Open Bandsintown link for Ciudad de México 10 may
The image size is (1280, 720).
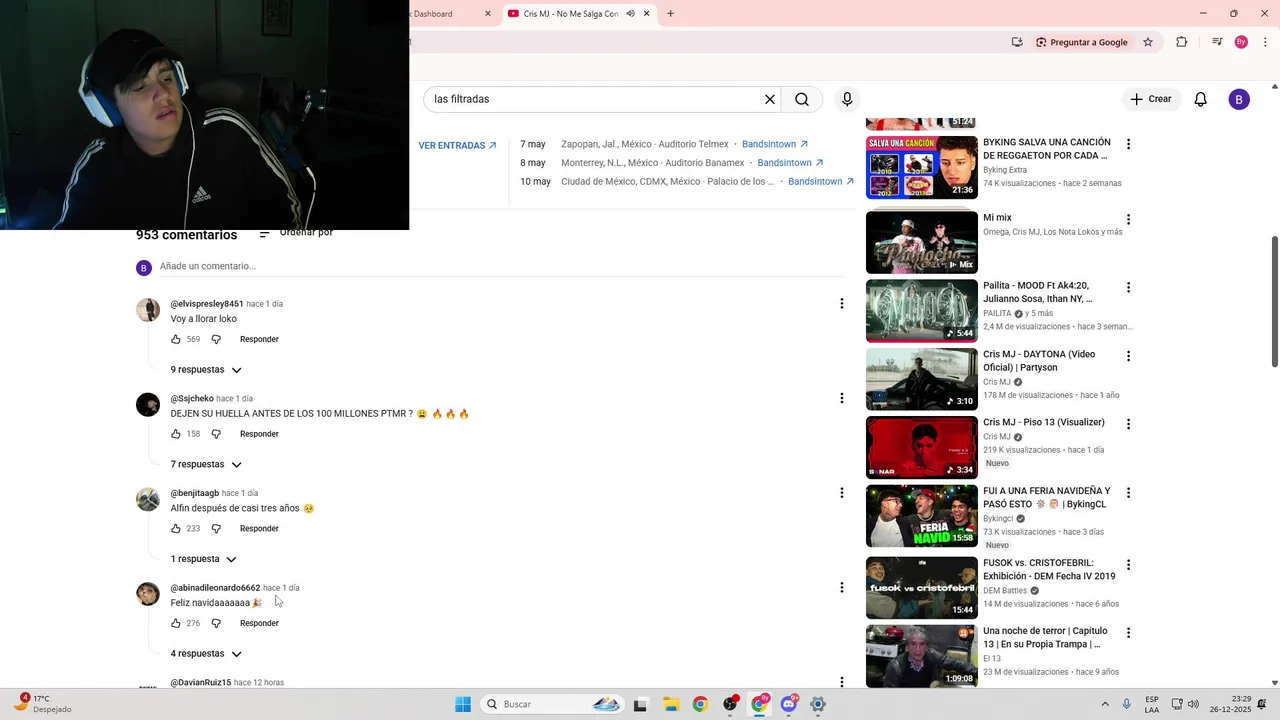(821, 182)
